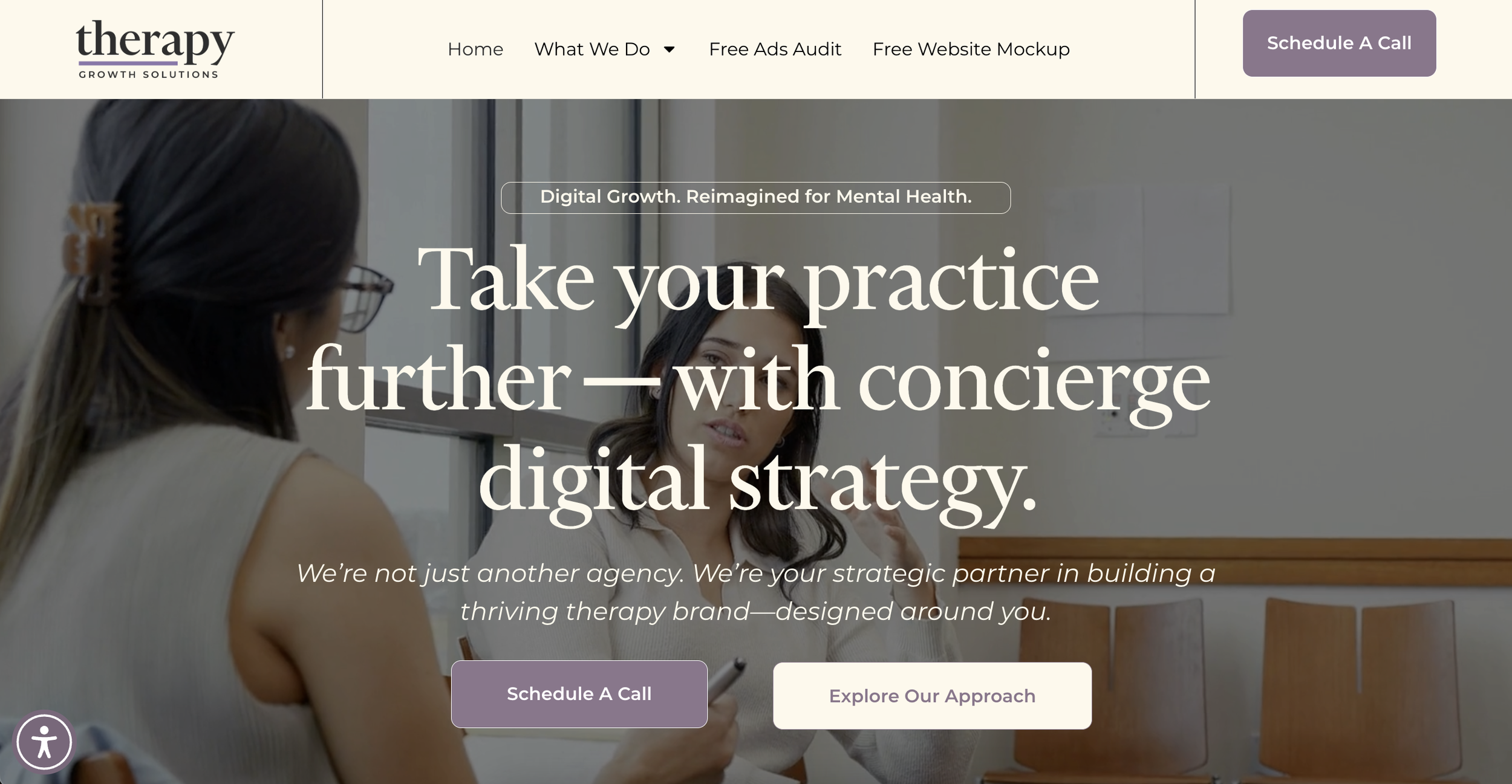Click the purple underline beneath therapy logo
This screenshot has height=784, width=1512.
pyautogui.click(x=128, y=63)
